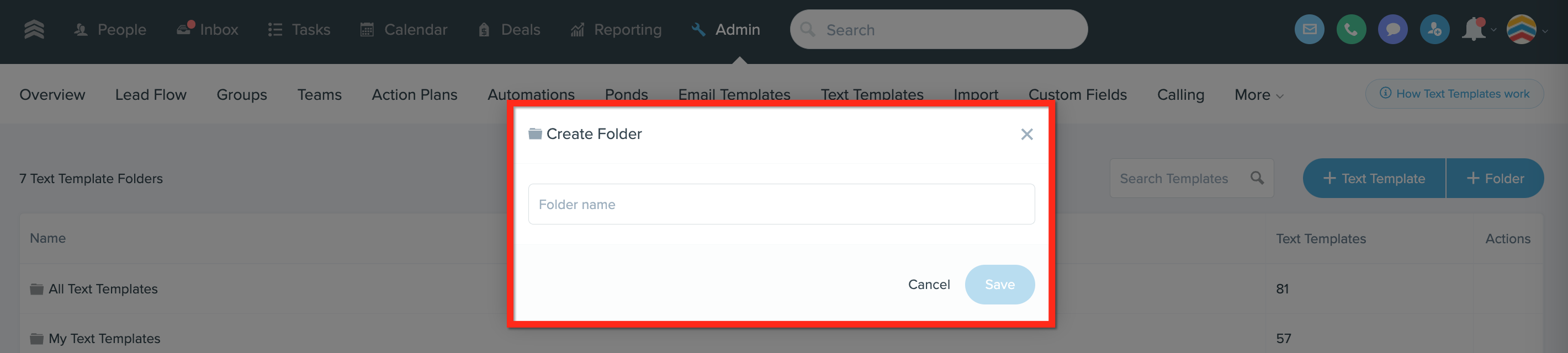This screenshot has width=1568, height=353.
Task: Close the Create Folder dialog
Action: [x=1026, y=134]
